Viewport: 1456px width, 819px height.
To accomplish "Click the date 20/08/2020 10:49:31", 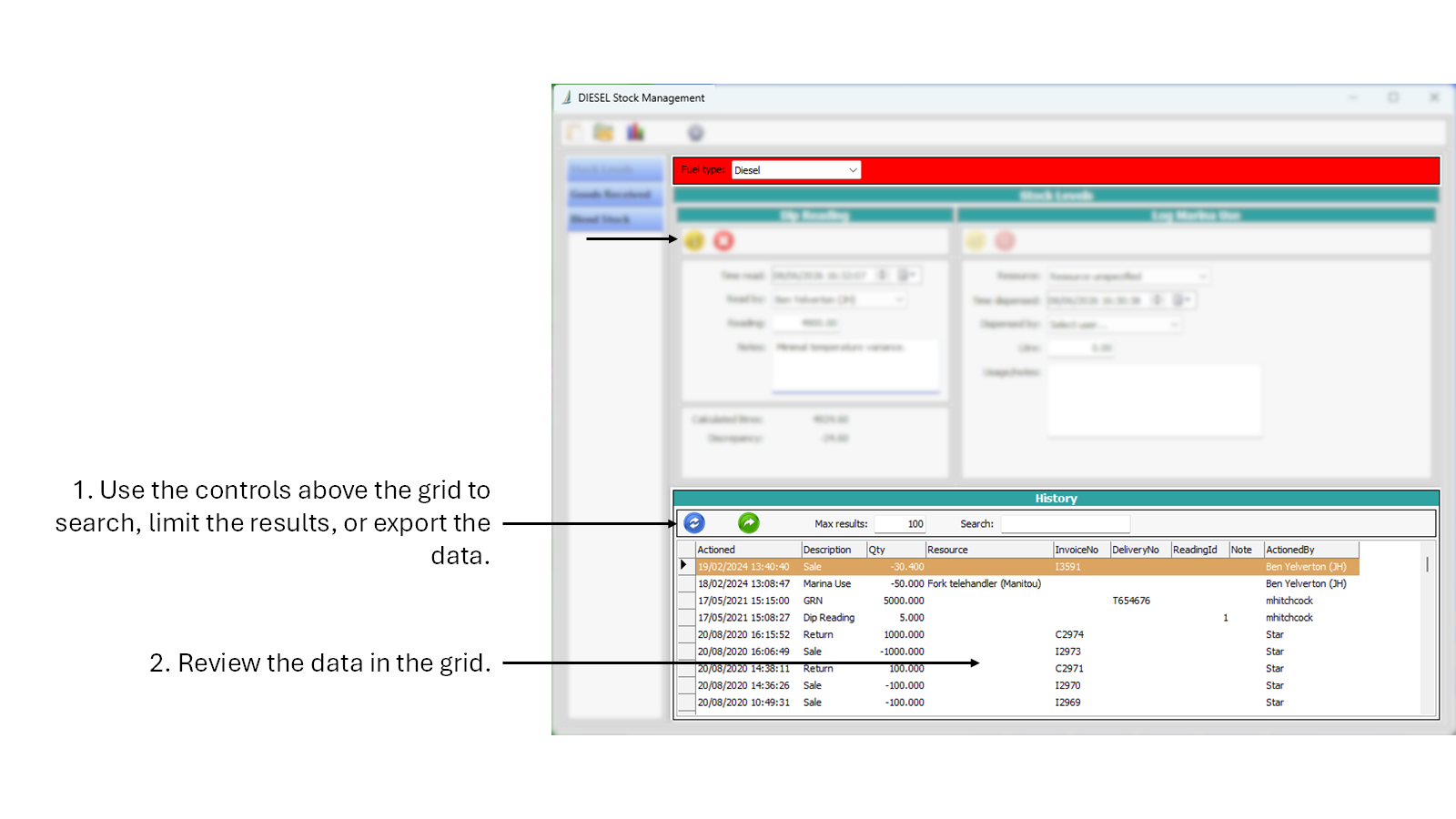I will [x=743, y=703].
